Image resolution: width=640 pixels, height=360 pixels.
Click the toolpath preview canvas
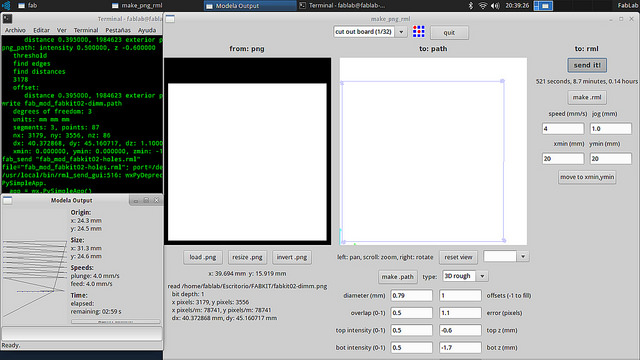pos(433,151)
